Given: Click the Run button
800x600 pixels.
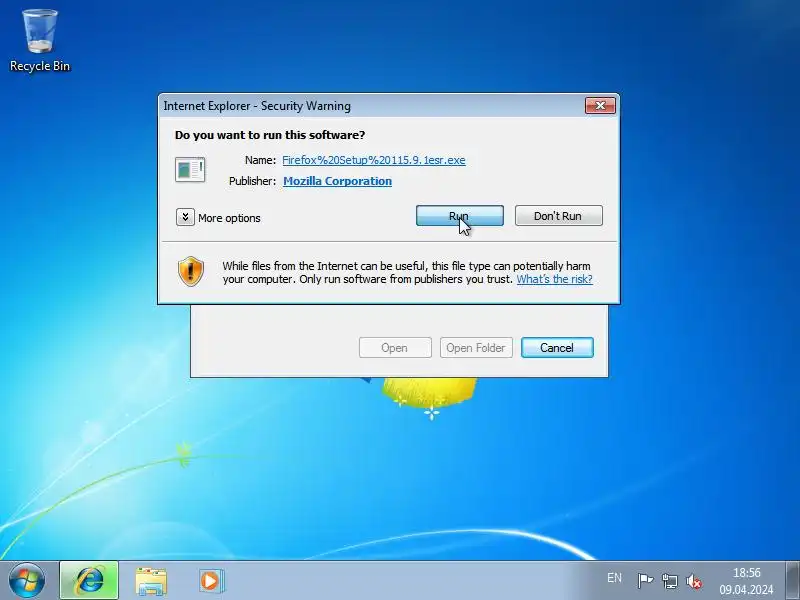Looking at the screenshot, I should pos(460,216).
